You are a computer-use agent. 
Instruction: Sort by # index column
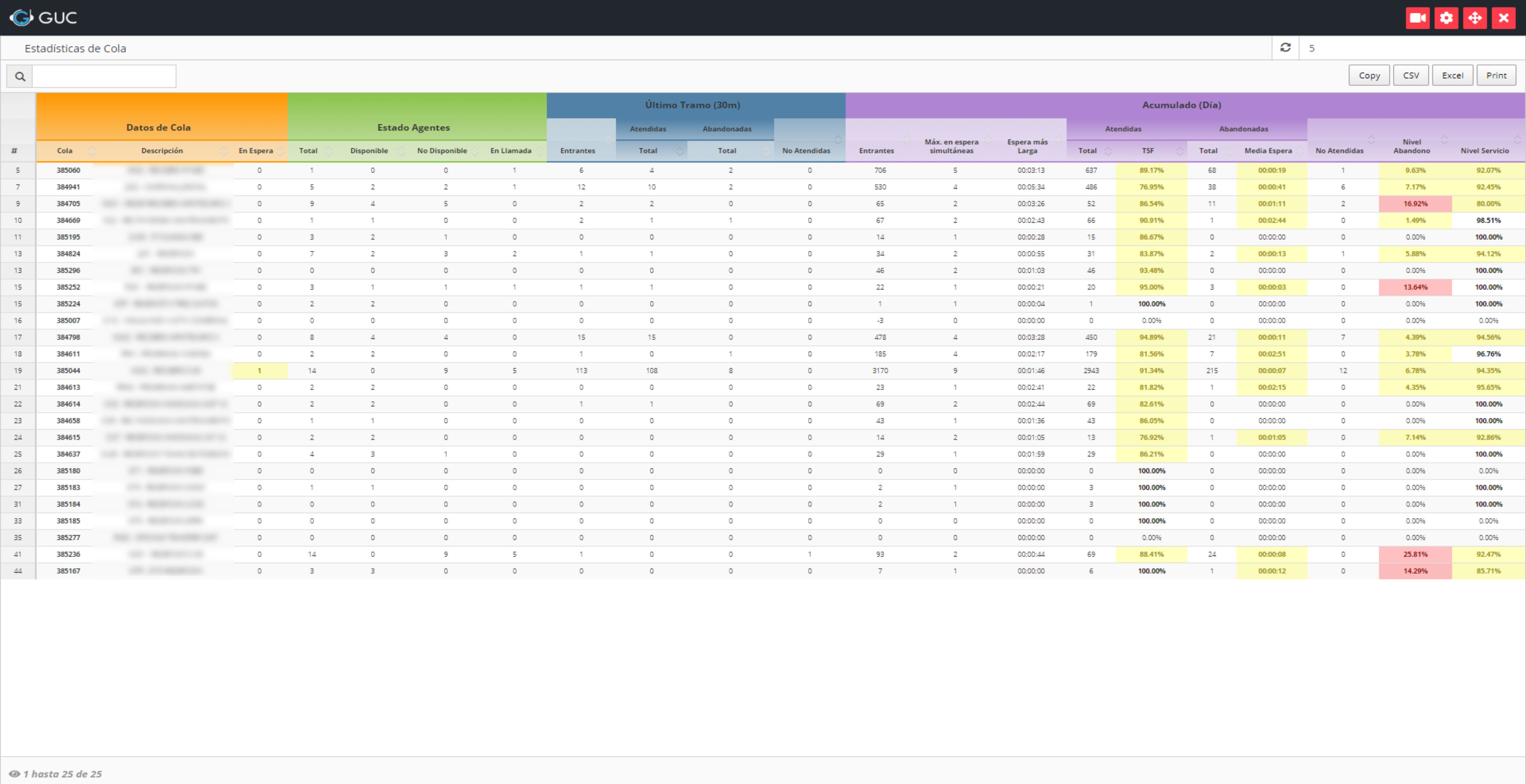click(x=14, y=151)
